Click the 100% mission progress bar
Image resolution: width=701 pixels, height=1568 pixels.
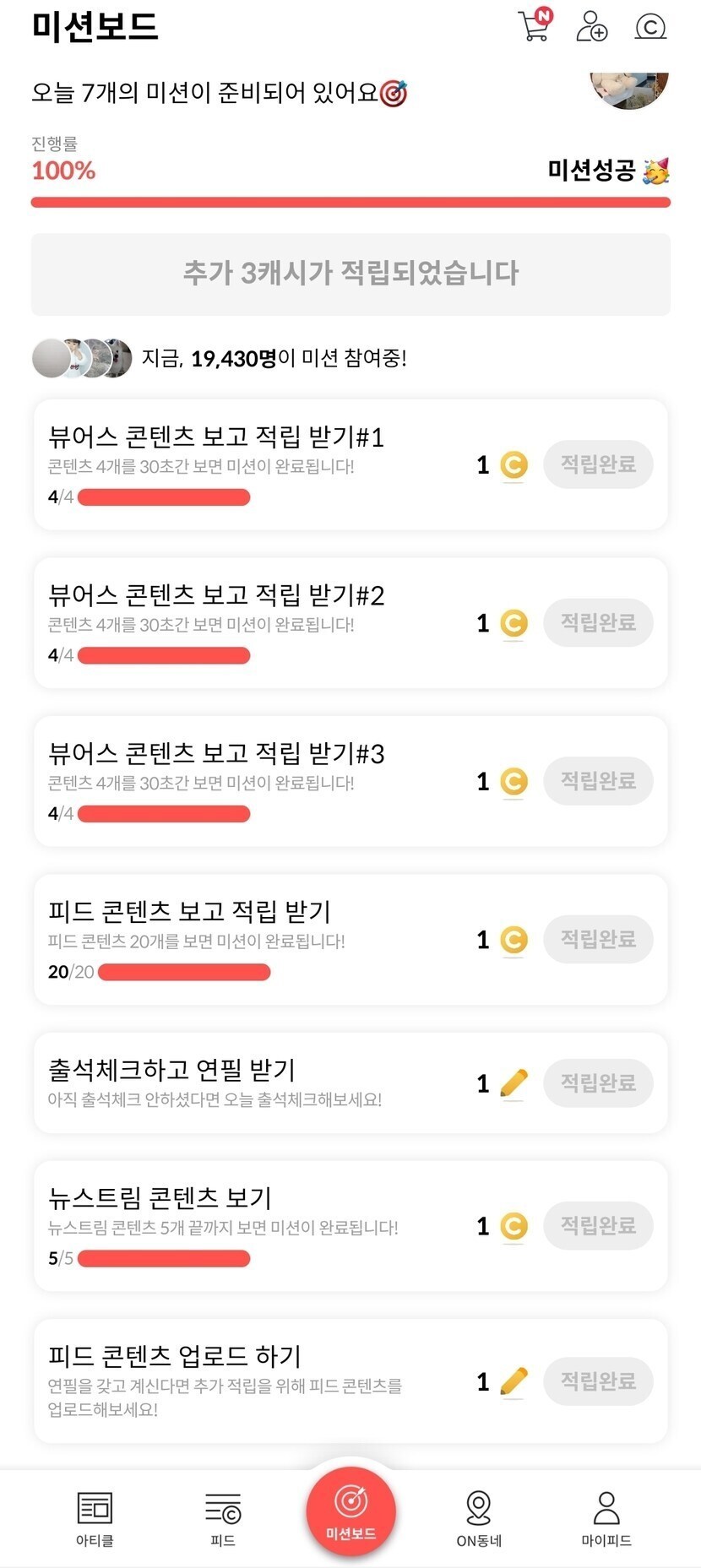350,202
